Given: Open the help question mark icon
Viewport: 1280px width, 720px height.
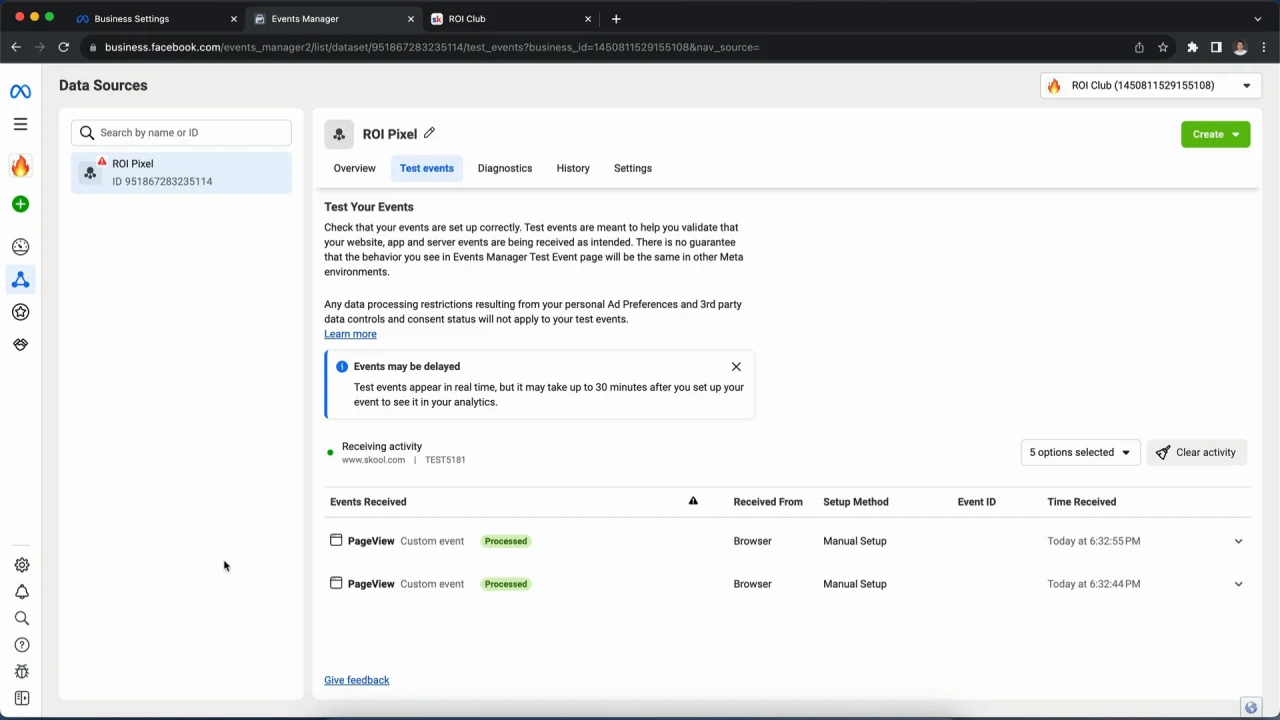Looking at the screenshot, I should [22, 645].
